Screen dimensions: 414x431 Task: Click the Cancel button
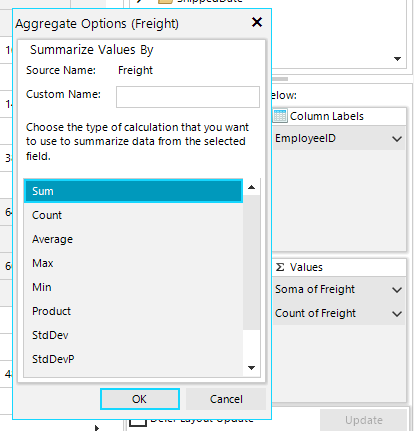click(226, 399)
